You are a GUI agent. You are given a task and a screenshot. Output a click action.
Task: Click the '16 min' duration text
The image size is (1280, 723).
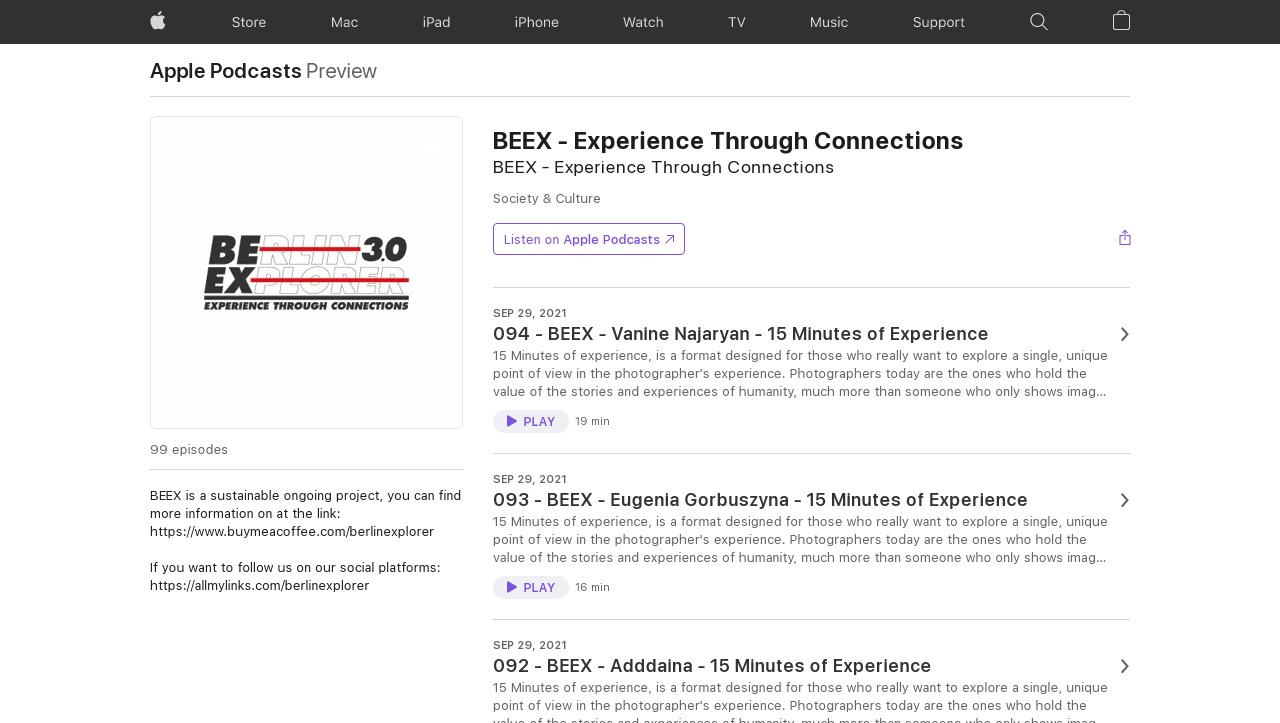pos(592,588)
